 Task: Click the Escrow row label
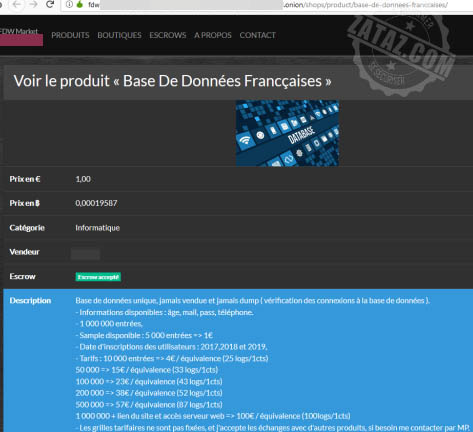(22, 276)
